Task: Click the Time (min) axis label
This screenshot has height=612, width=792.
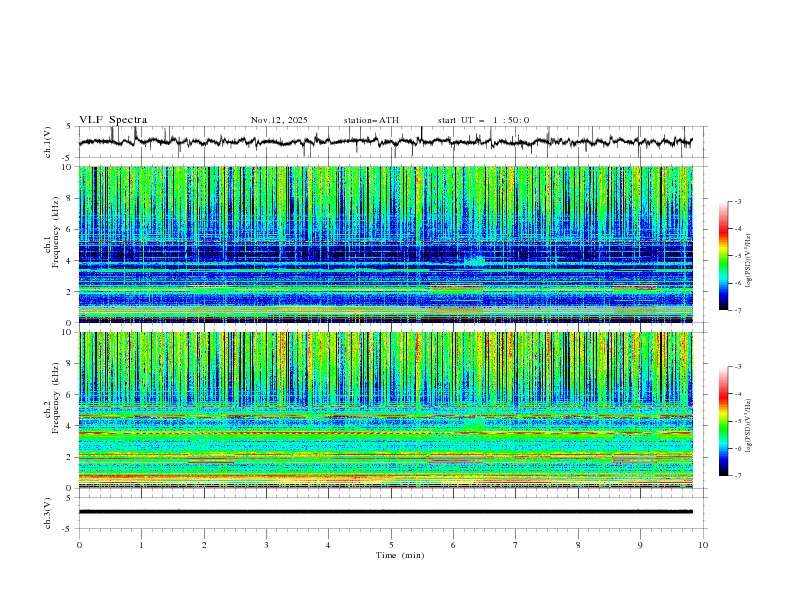Action: coord(400,555)
